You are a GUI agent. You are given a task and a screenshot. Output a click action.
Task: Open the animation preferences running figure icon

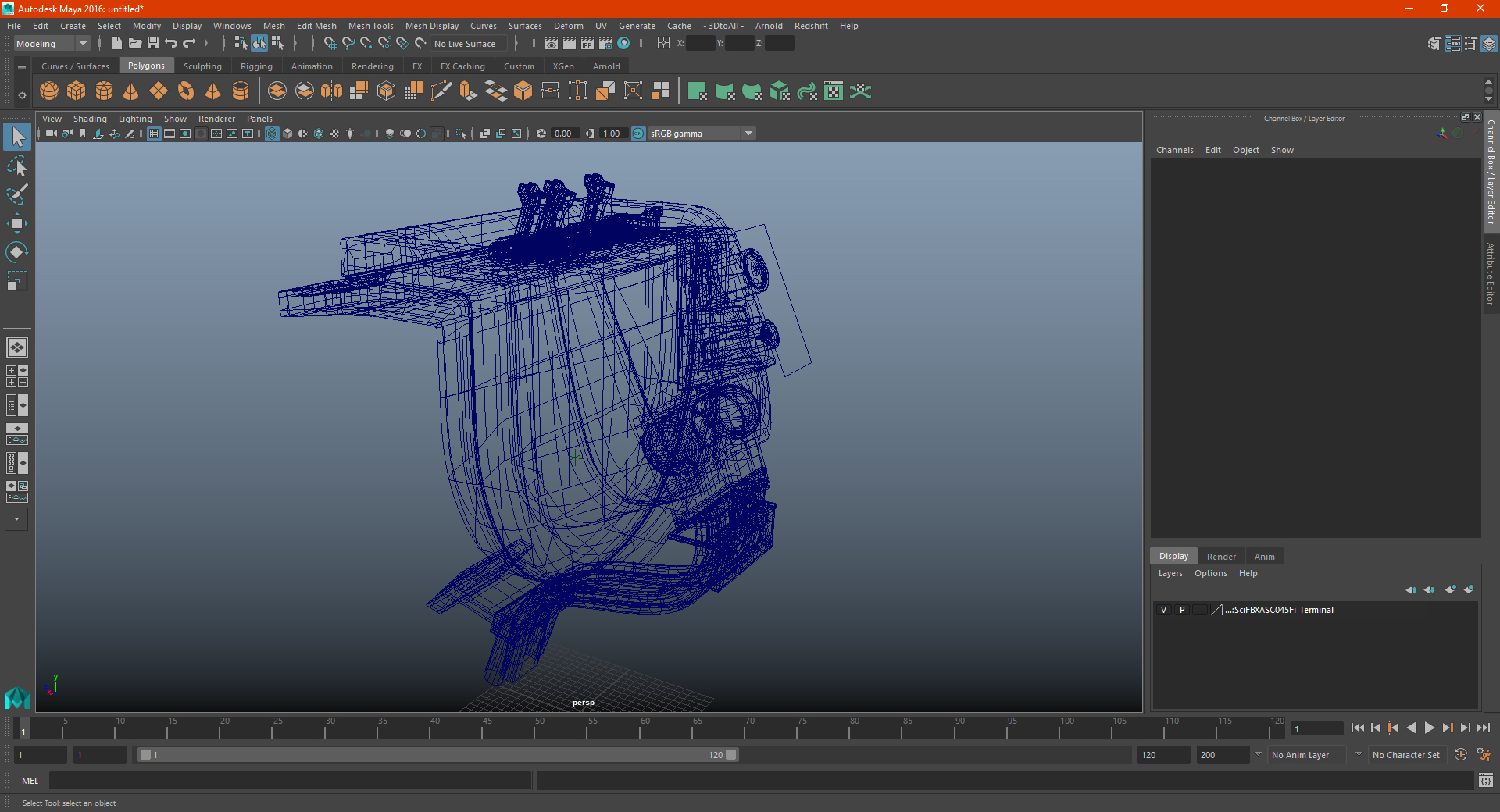tap(1484, 755)
